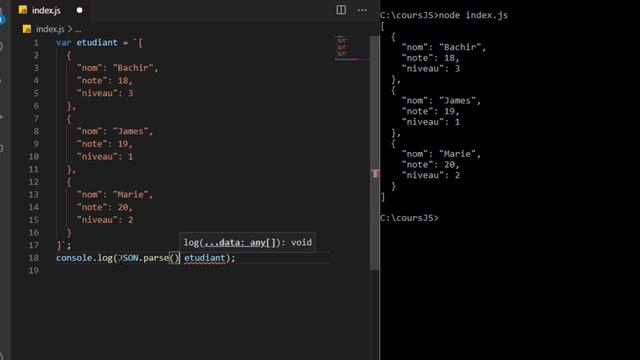Open the editor More Actions ellipsis
Image resolution: width=640 pixels, height=360 pixels.
point(362,10)
